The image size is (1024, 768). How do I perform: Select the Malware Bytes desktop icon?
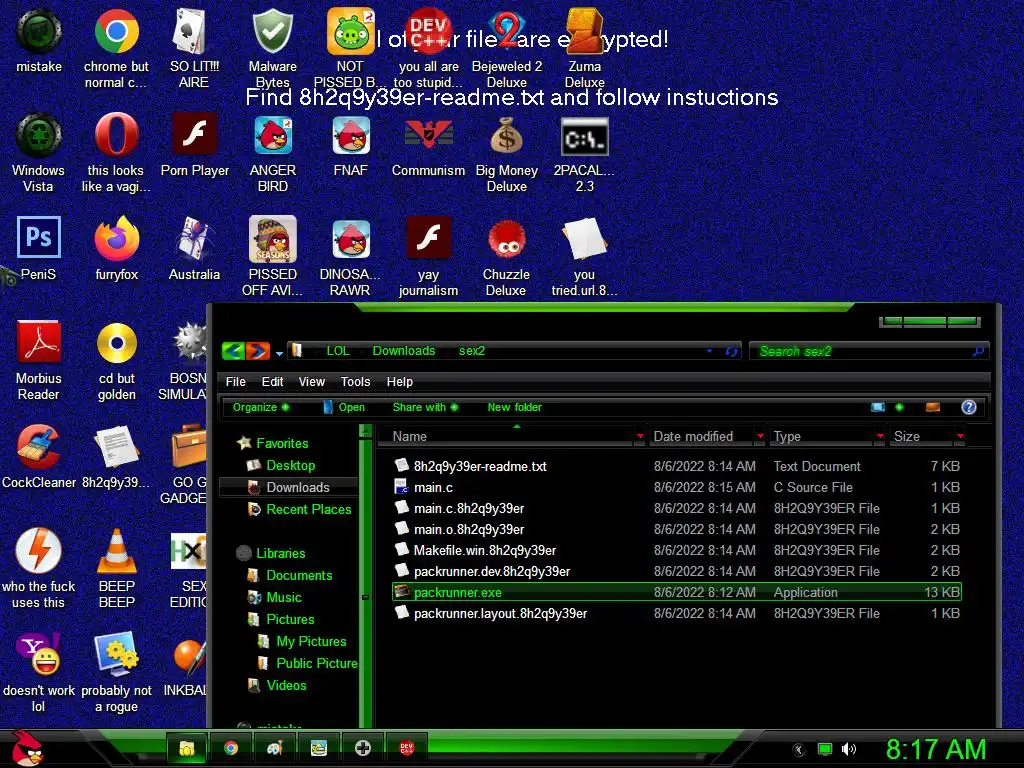pos(273,47)
